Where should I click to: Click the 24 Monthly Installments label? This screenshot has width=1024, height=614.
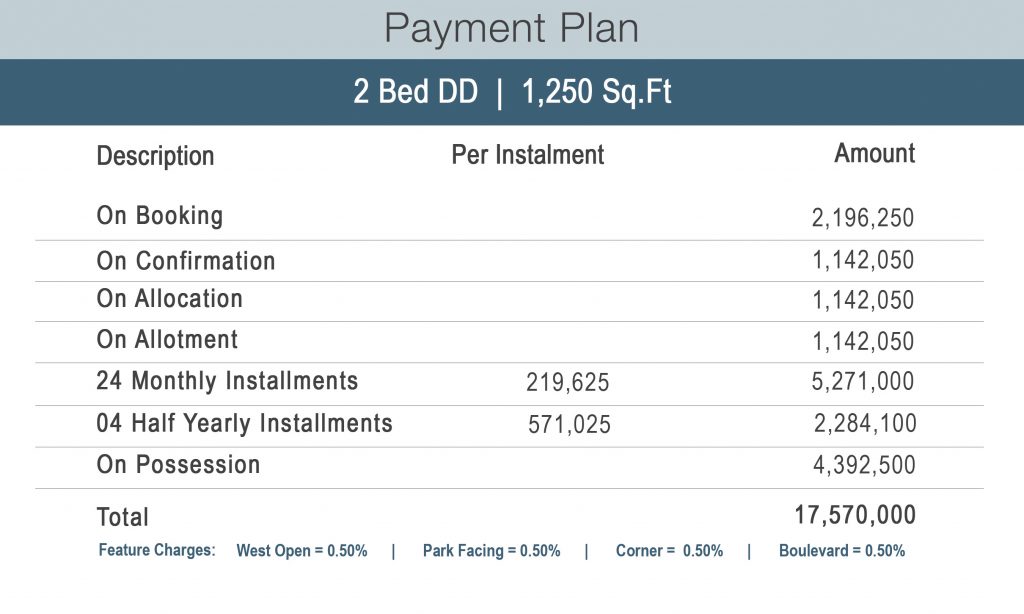pos(227,381)
